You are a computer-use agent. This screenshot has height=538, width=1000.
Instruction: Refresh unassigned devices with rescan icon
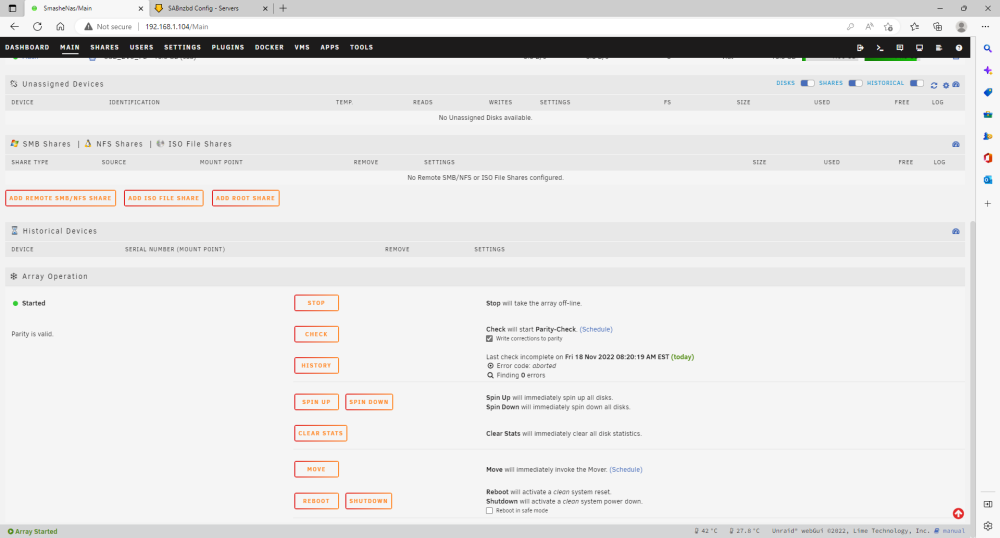(x=934, y=85)
